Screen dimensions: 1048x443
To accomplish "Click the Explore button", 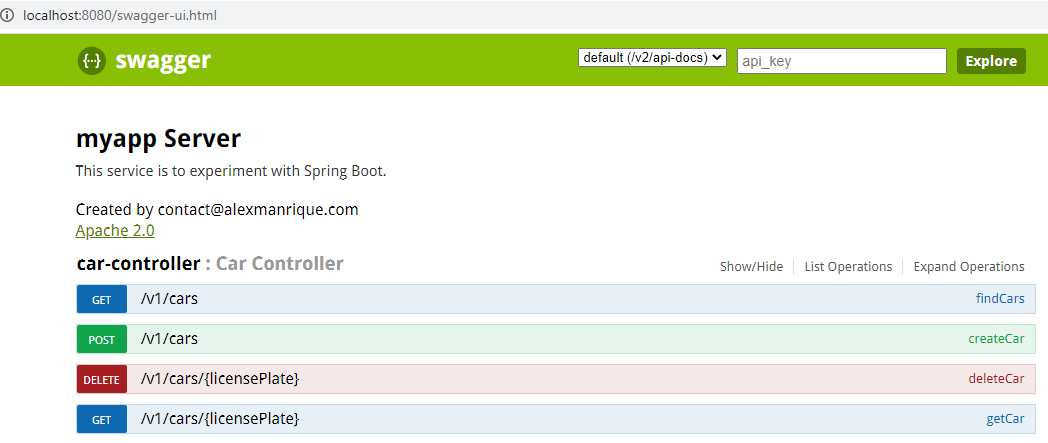I will tap(991, 61).
